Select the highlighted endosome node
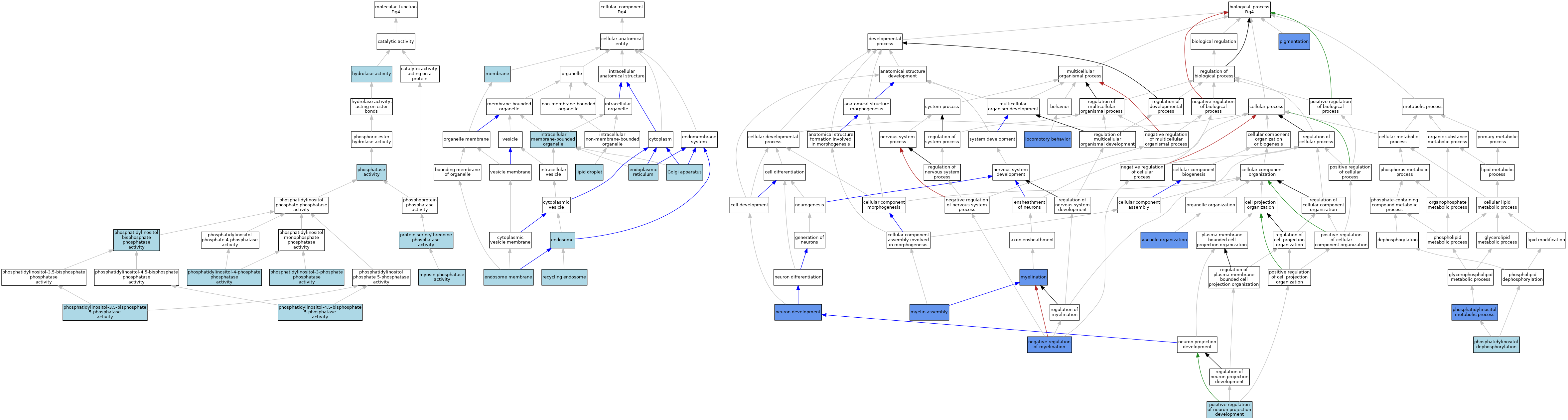 click(562, 240)
